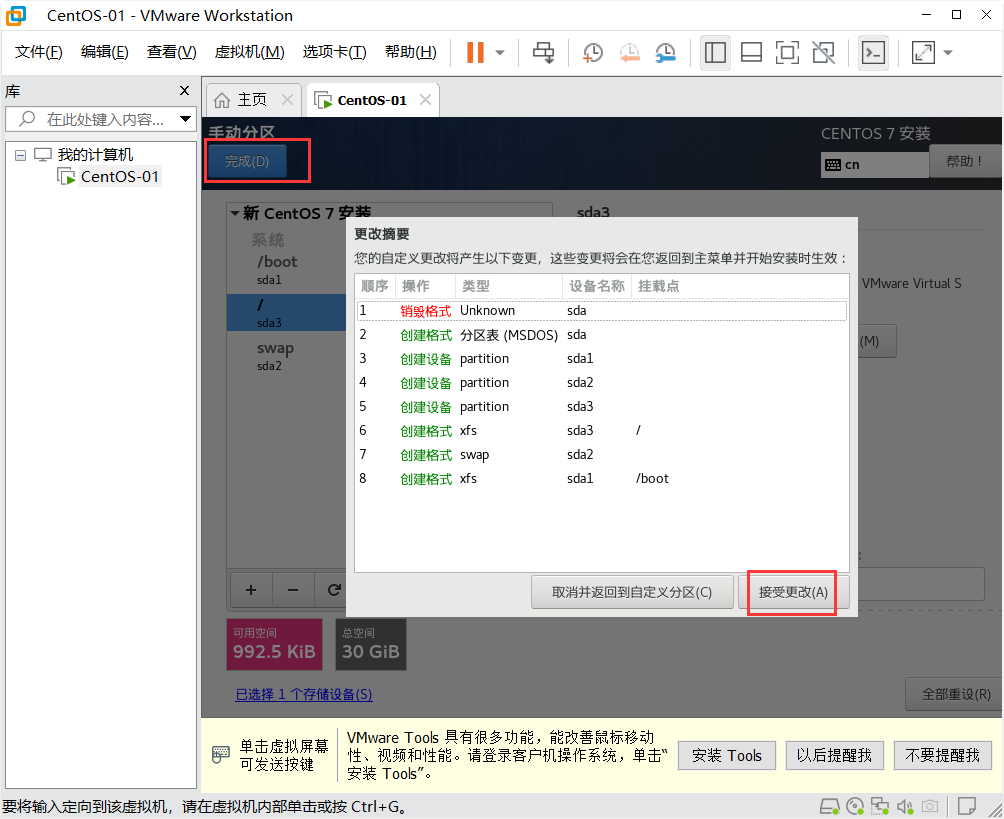This screenshot has height=819, width=1004.
Task: Click the hard disk status icon
Action: (830, 806)
